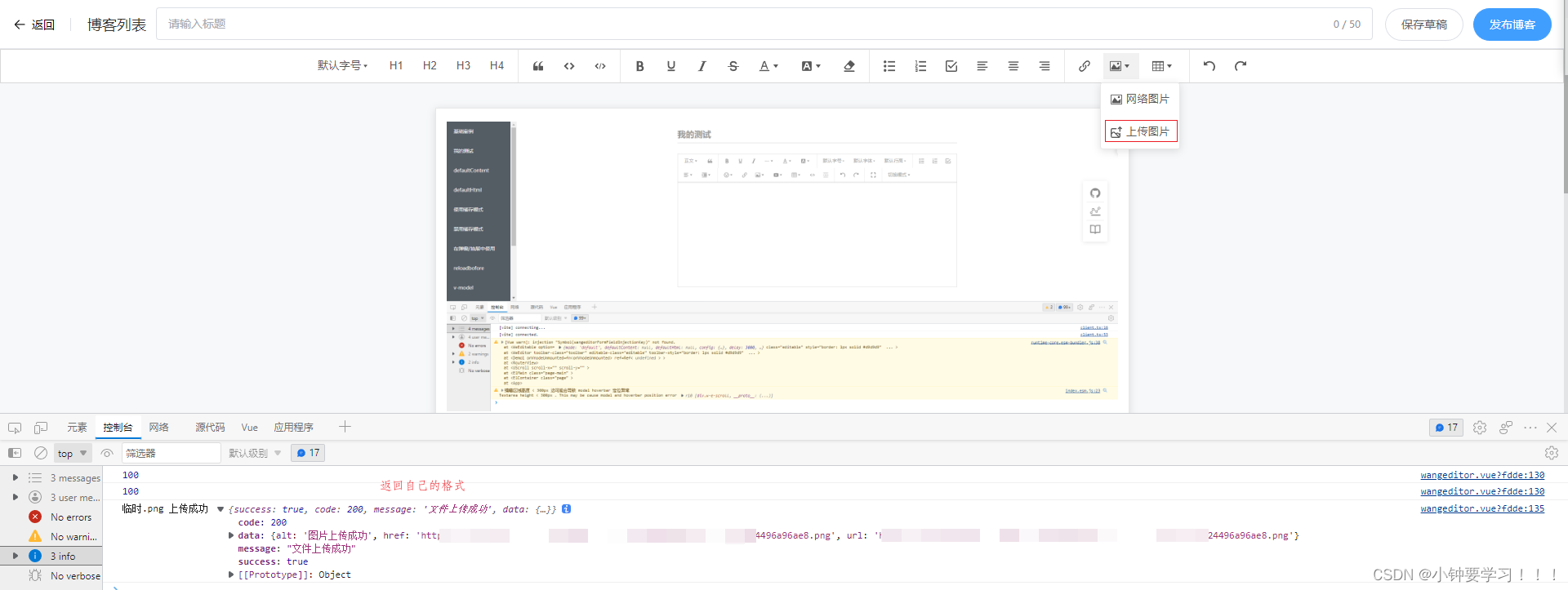The height and width of the screenshot is (590, 1568).
Task: Open the 默认字号 font size dropdown
Action: click(342, 66)
